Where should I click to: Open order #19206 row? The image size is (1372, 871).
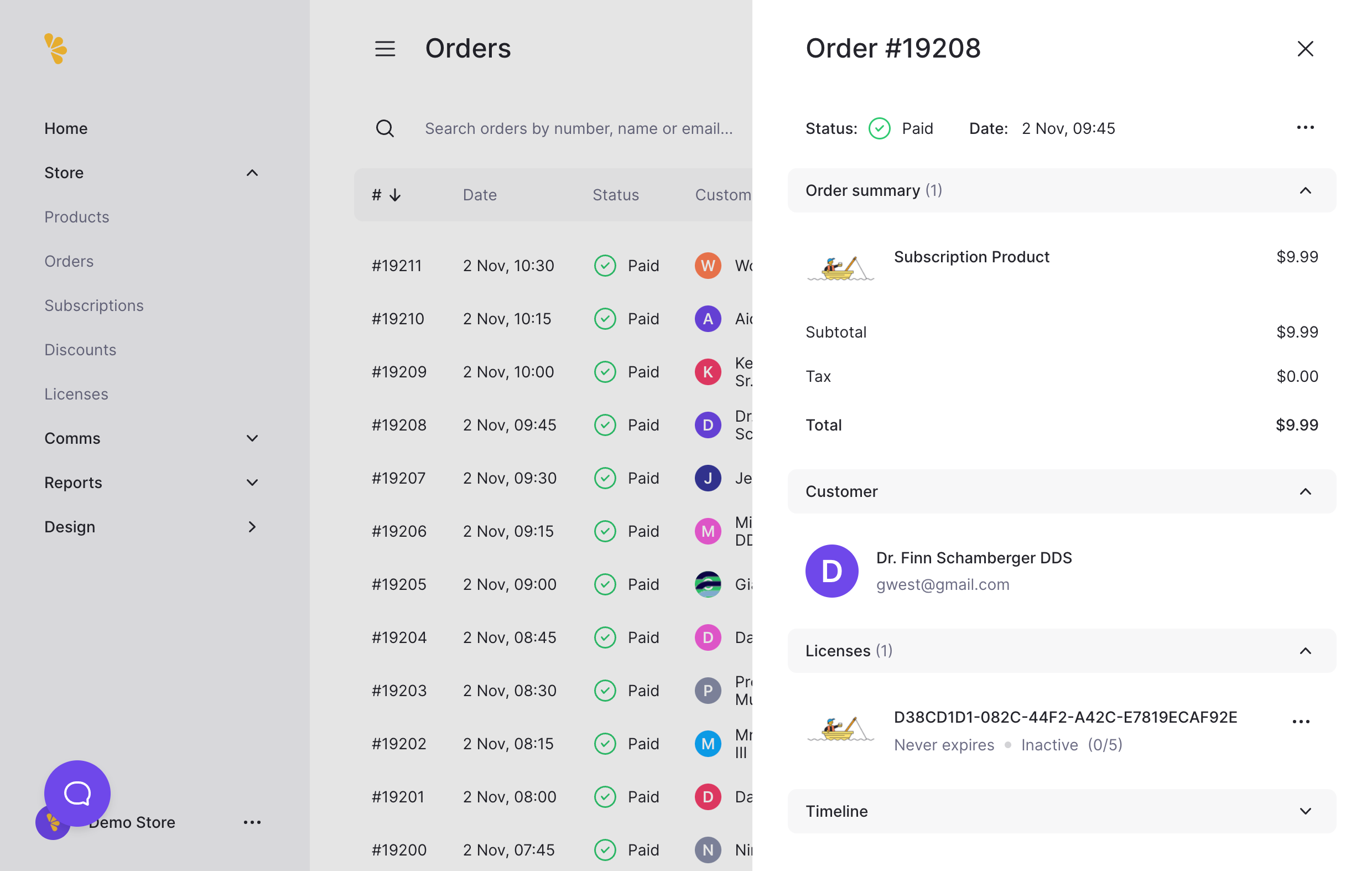click(x=553, y=531)
